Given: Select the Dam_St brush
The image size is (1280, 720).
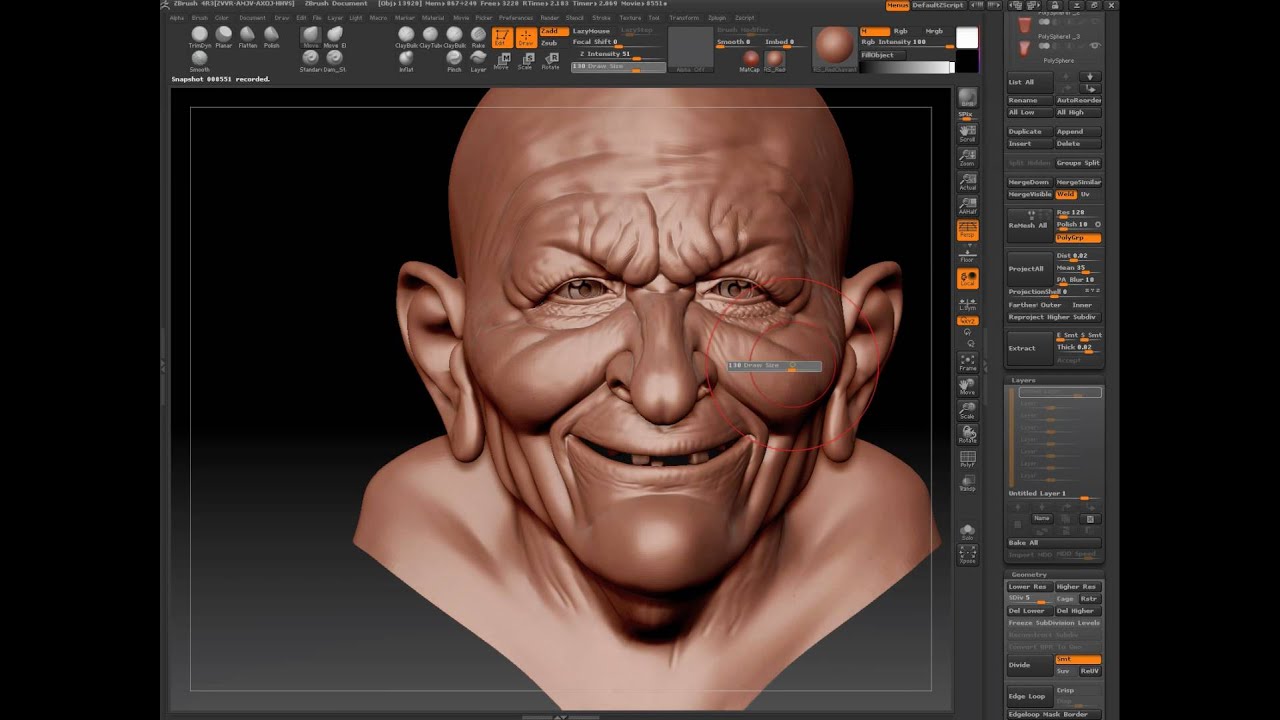Looking at the screenshot, I should (335, 61).
